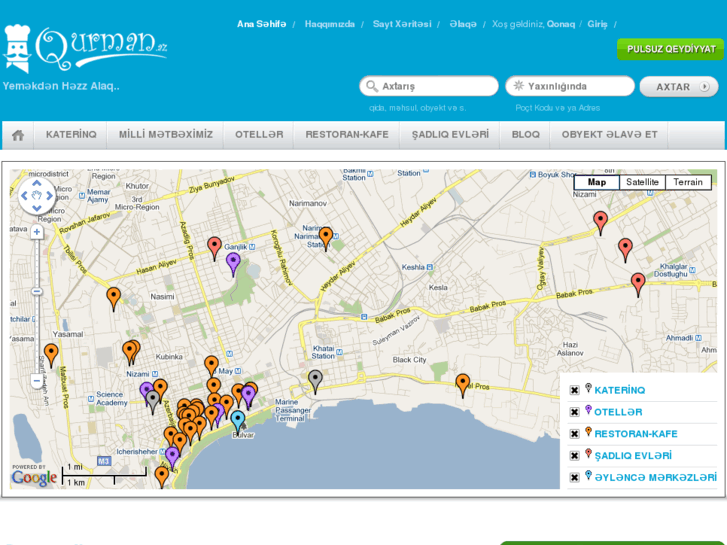Screen dimensions: 727x545
Task: Click the blue entertainment pin at Bulvar
Action: pyautogui.click(x=238, y=422)
